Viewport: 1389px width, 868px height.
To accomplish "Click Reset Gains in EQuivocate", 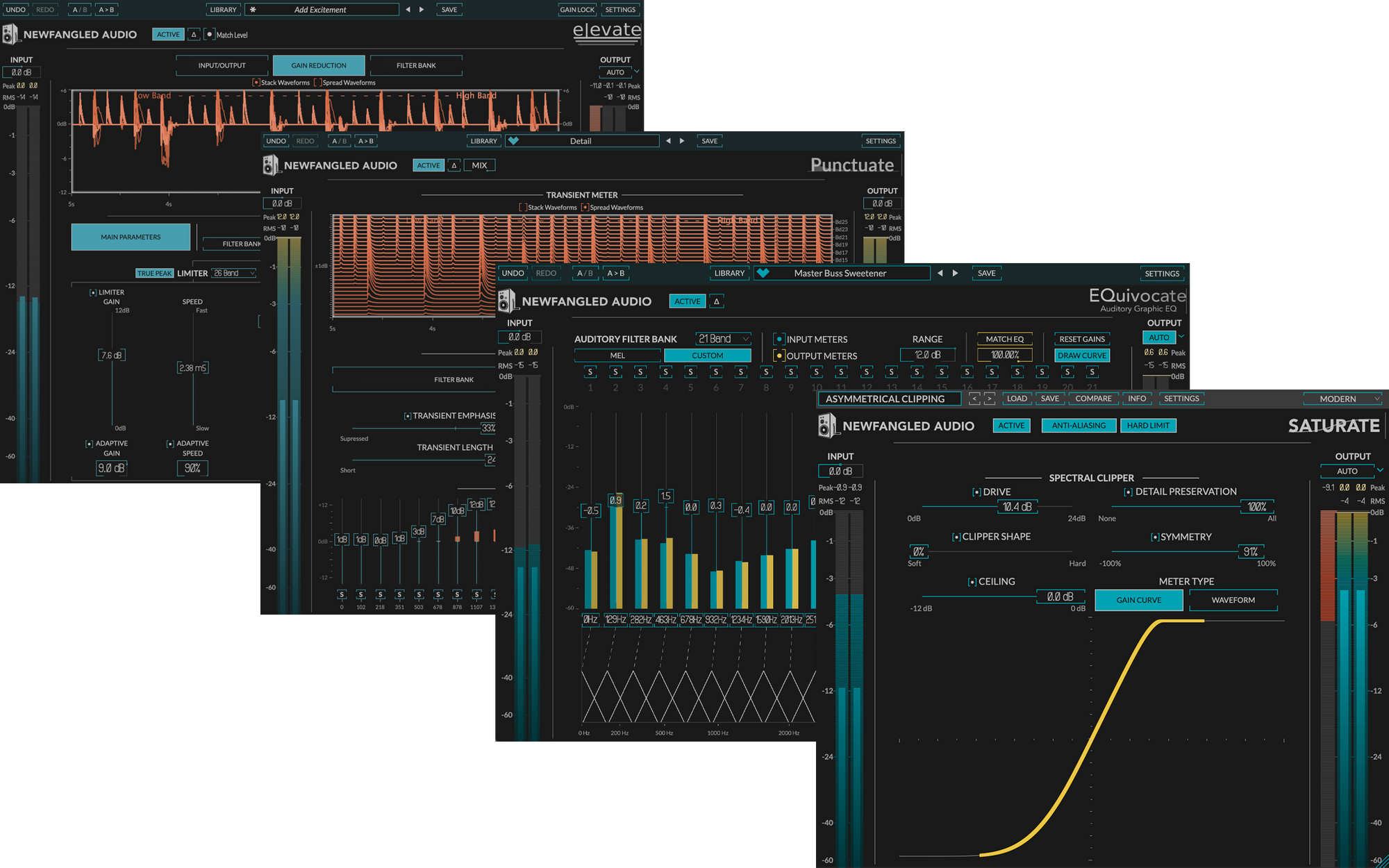I will (1082, 339).
